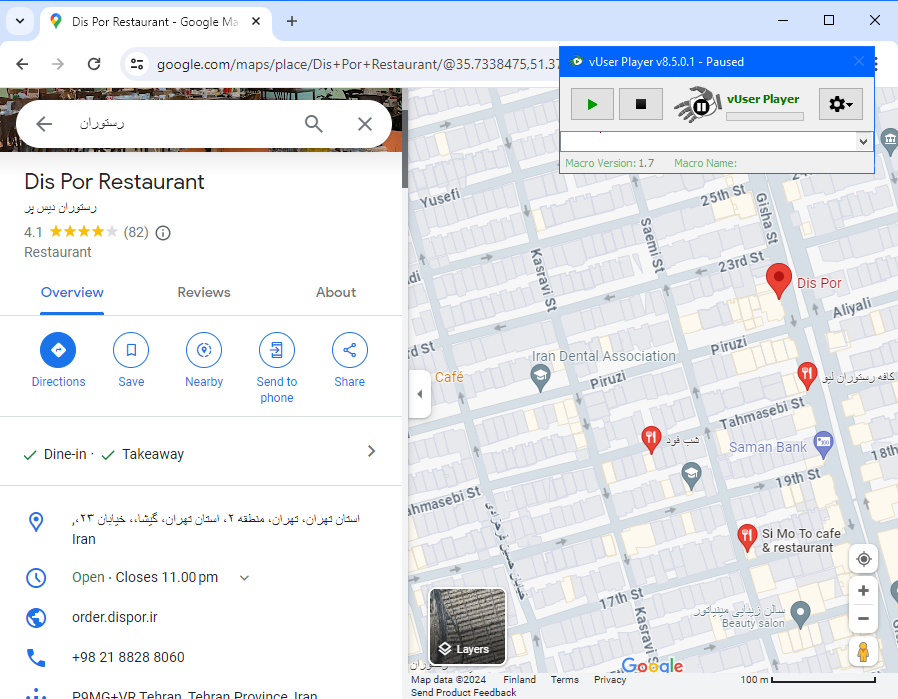Image resolution: width=898 pixels, height=699 pixels.
Task: Click the (82) reviews count
Action: pos(136,232)
